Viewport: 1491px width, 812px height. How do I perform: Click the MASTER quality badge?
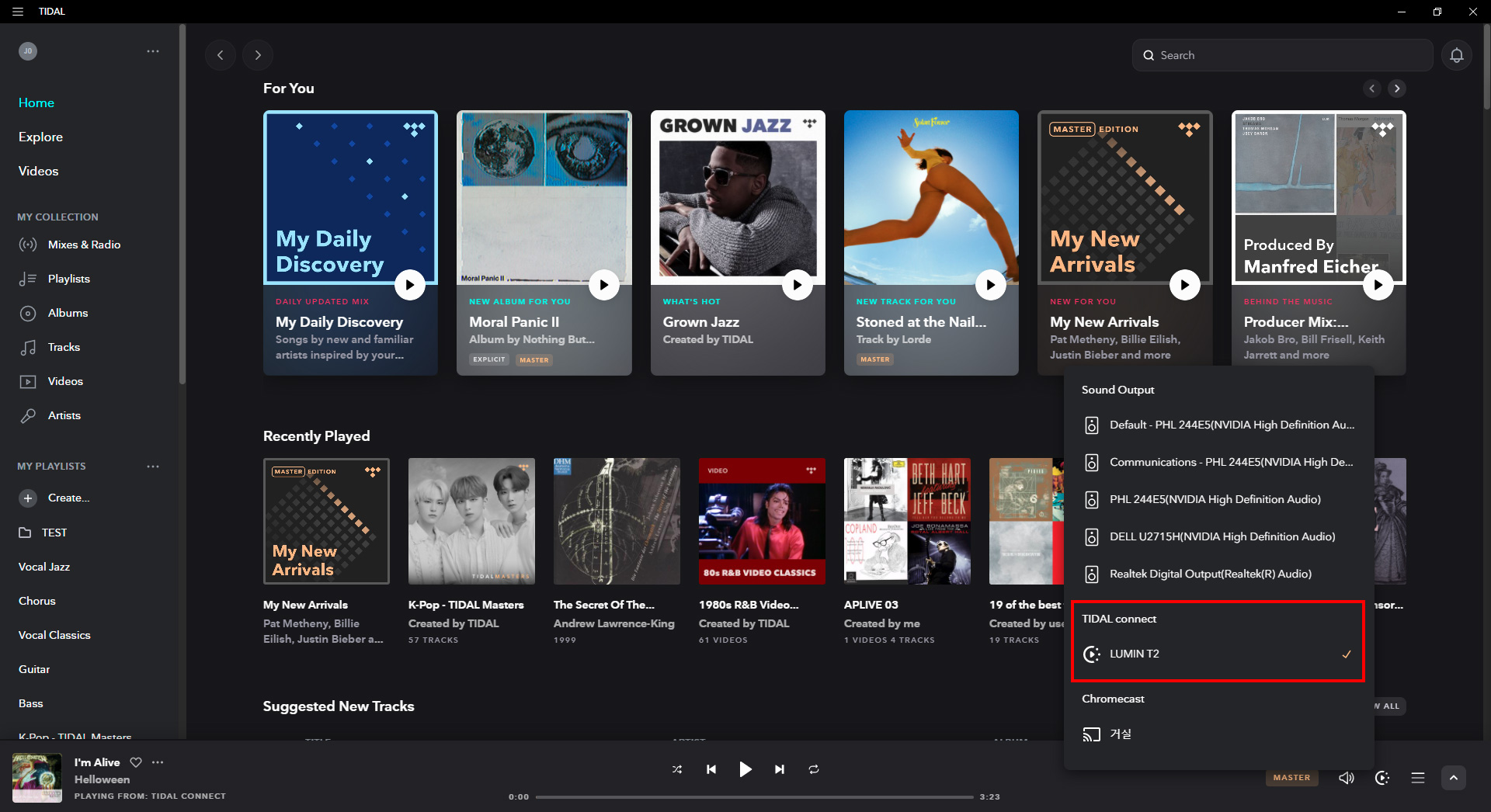click(x=1291, y=778)
